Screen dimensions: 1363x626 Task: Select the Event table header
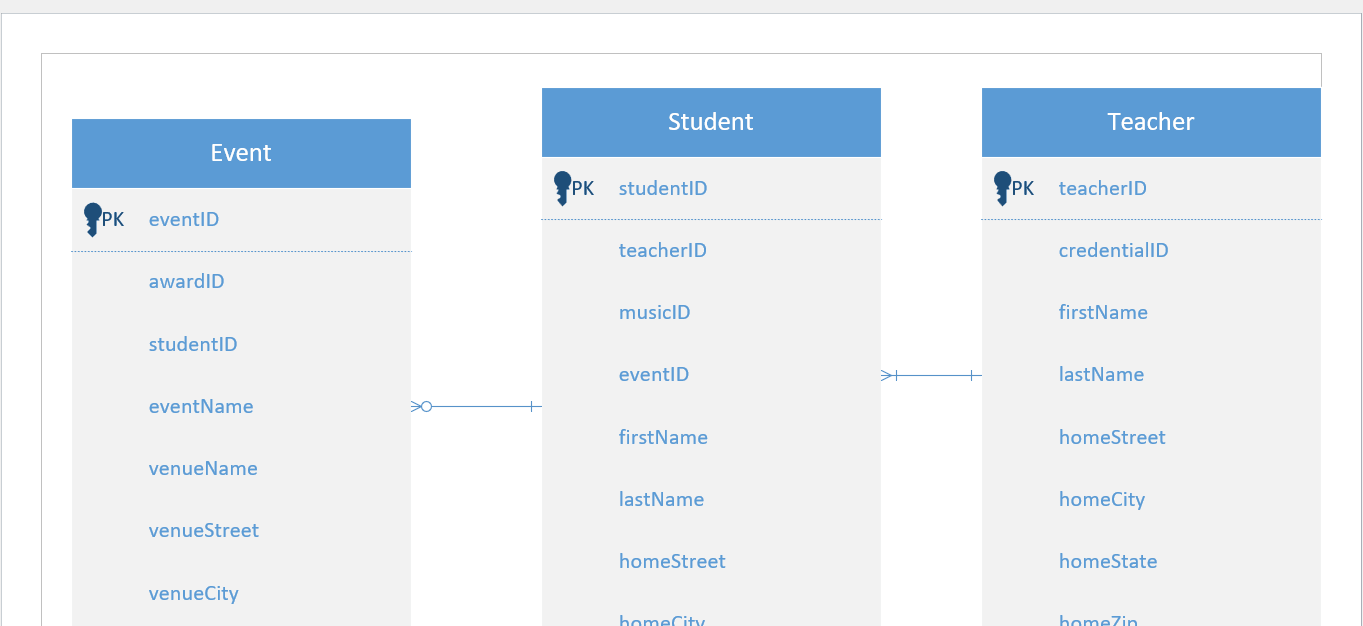pos(241,153)
